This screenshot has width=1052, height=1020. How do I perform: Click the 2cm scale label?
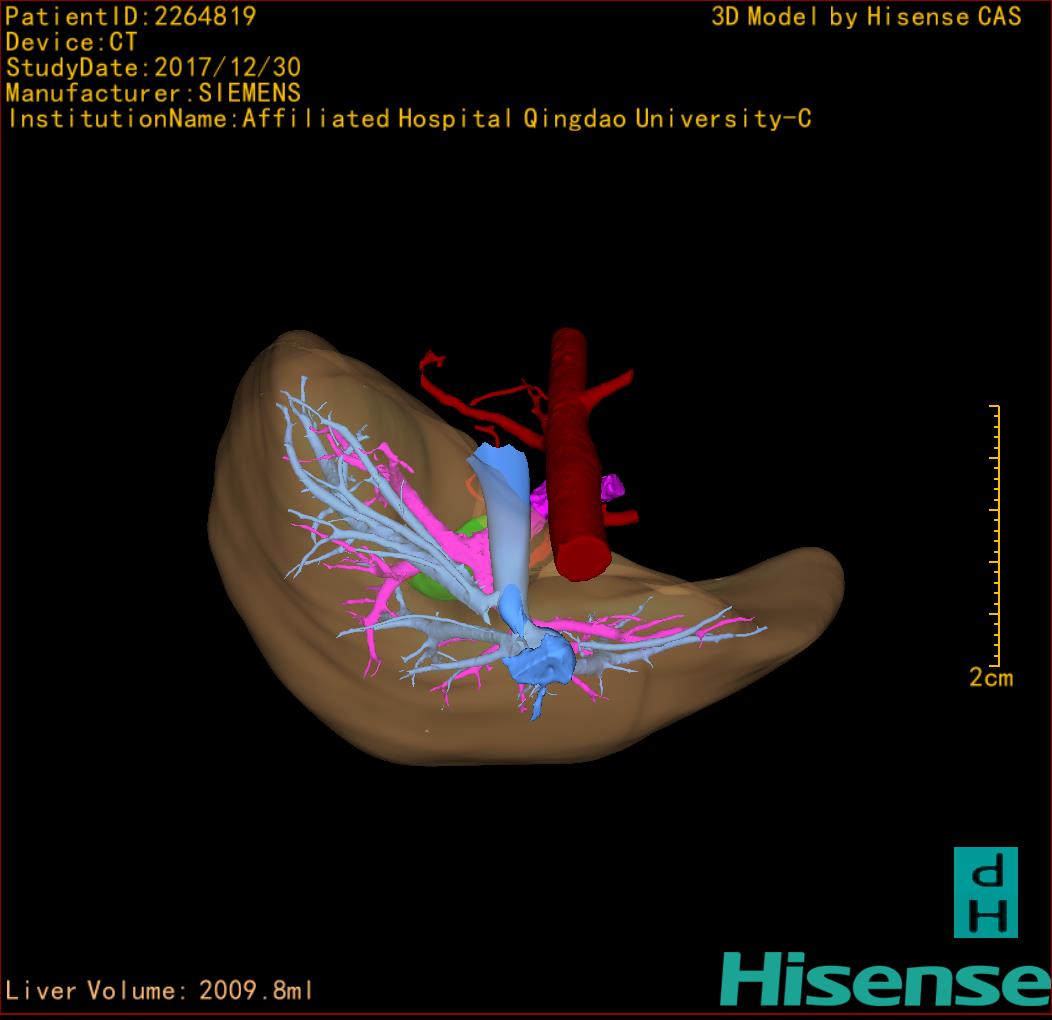[x=990, y=678]
